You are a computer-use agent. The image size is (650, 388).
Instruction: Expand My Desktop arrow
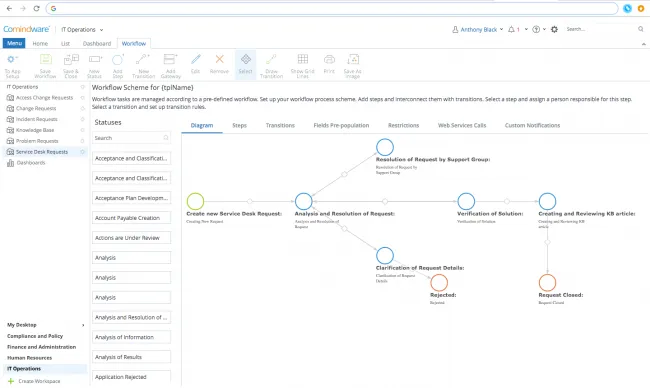(83, 325)
